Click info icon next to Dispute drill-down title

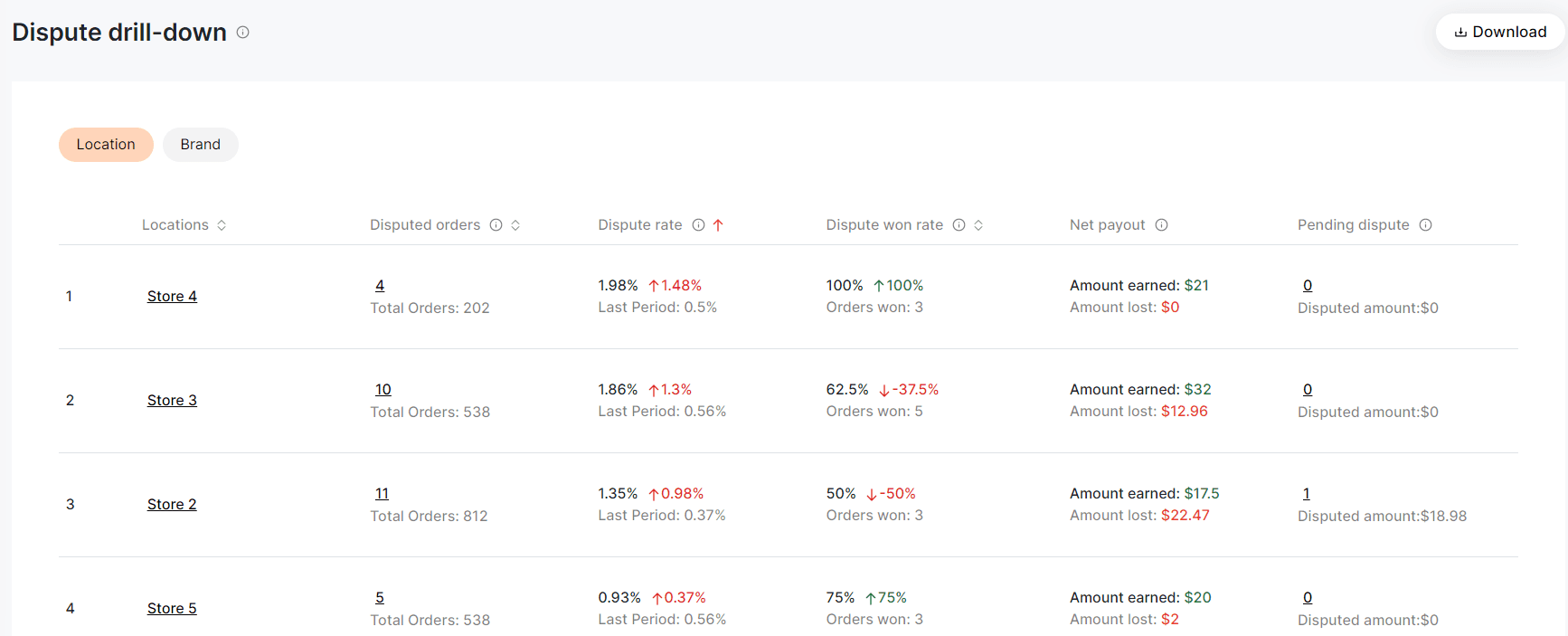242,33
